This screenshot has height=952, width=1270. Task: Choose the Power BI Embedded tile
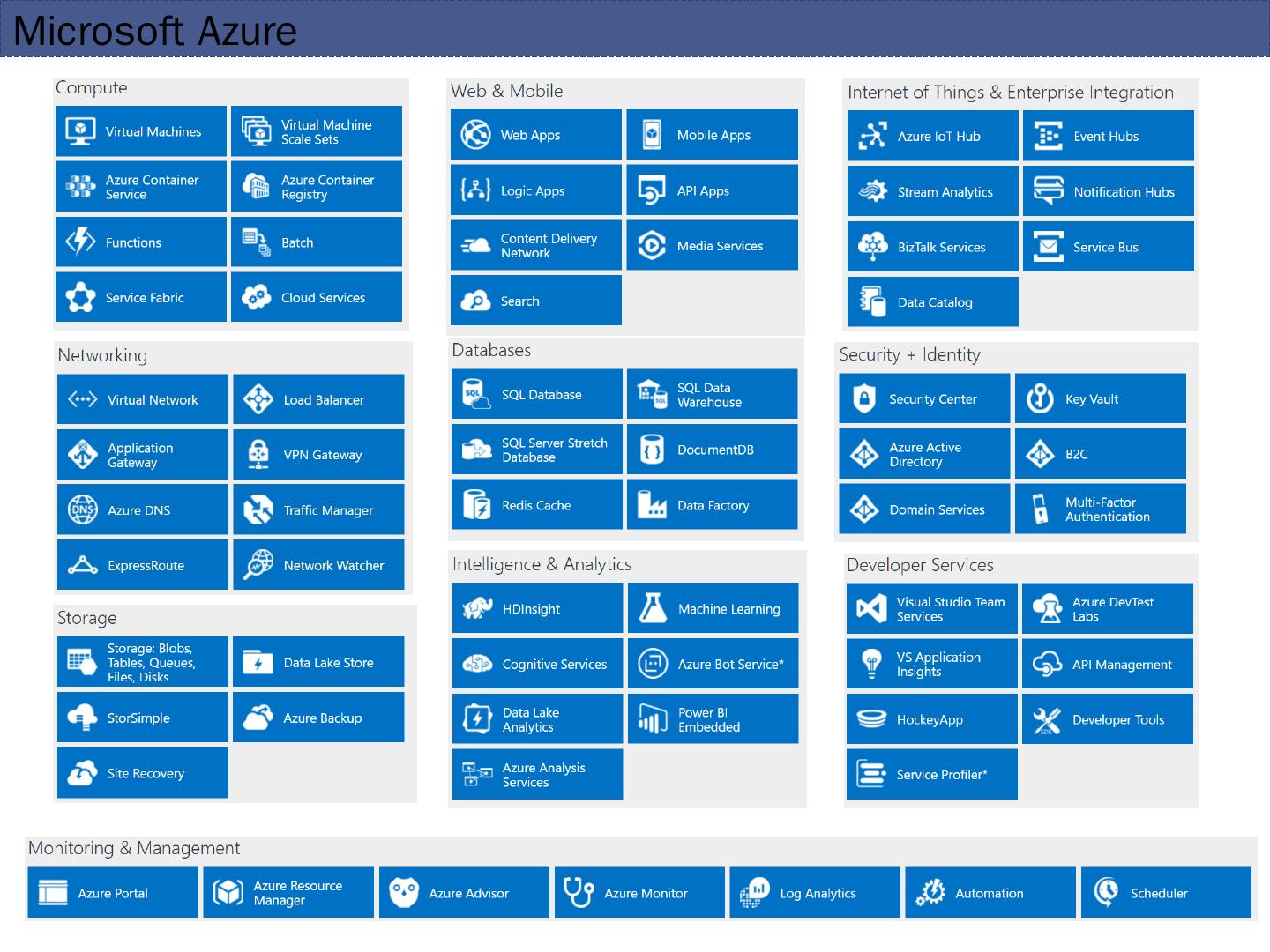pos(713,719)
